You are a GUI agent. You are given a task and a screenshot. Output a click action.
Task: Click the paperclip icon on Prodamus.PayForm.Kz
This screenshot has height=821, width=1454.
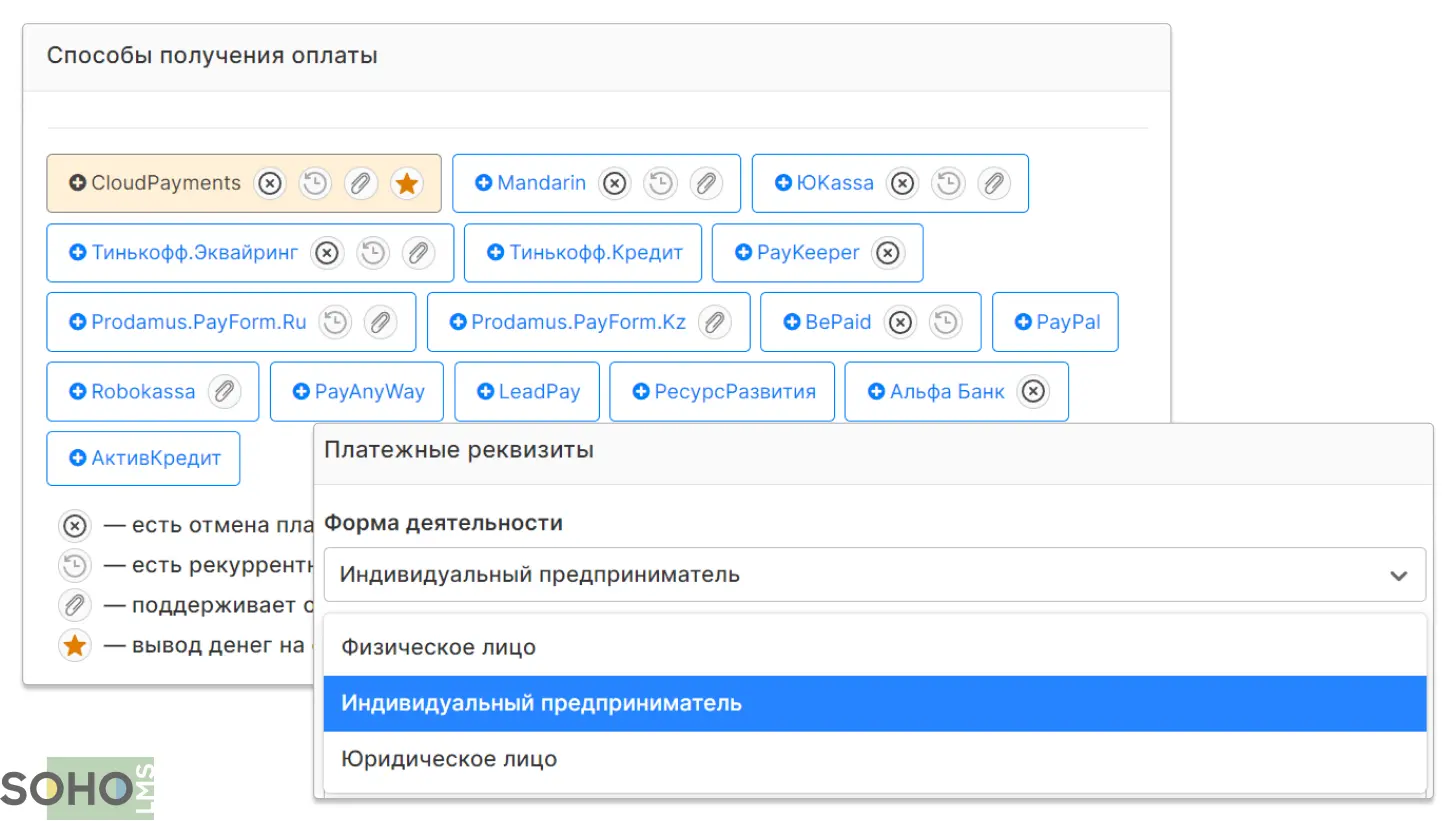[715, 322]
